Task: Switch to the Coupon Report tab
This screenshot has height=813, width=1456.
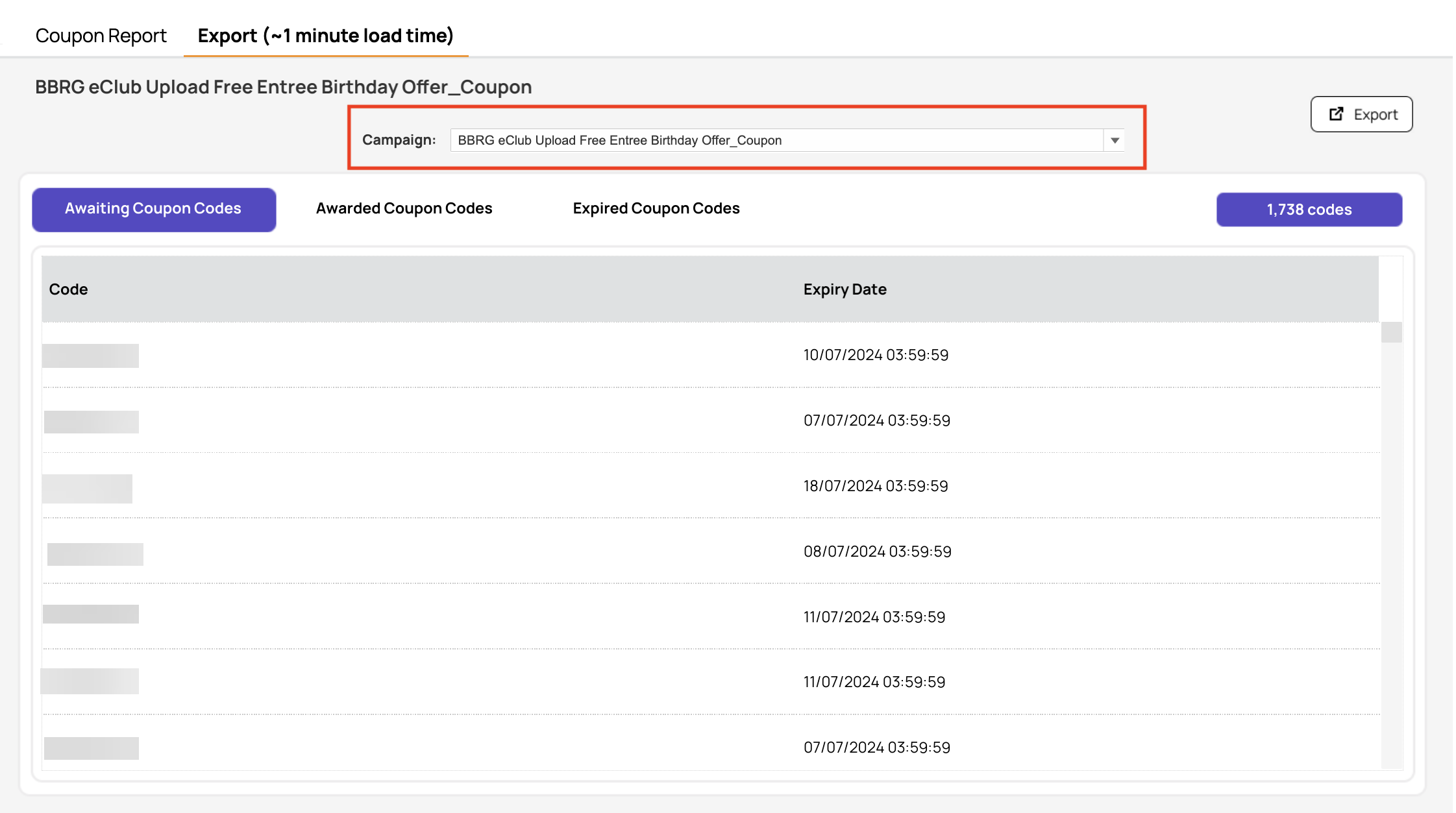Action: click(x=101, y=36)
